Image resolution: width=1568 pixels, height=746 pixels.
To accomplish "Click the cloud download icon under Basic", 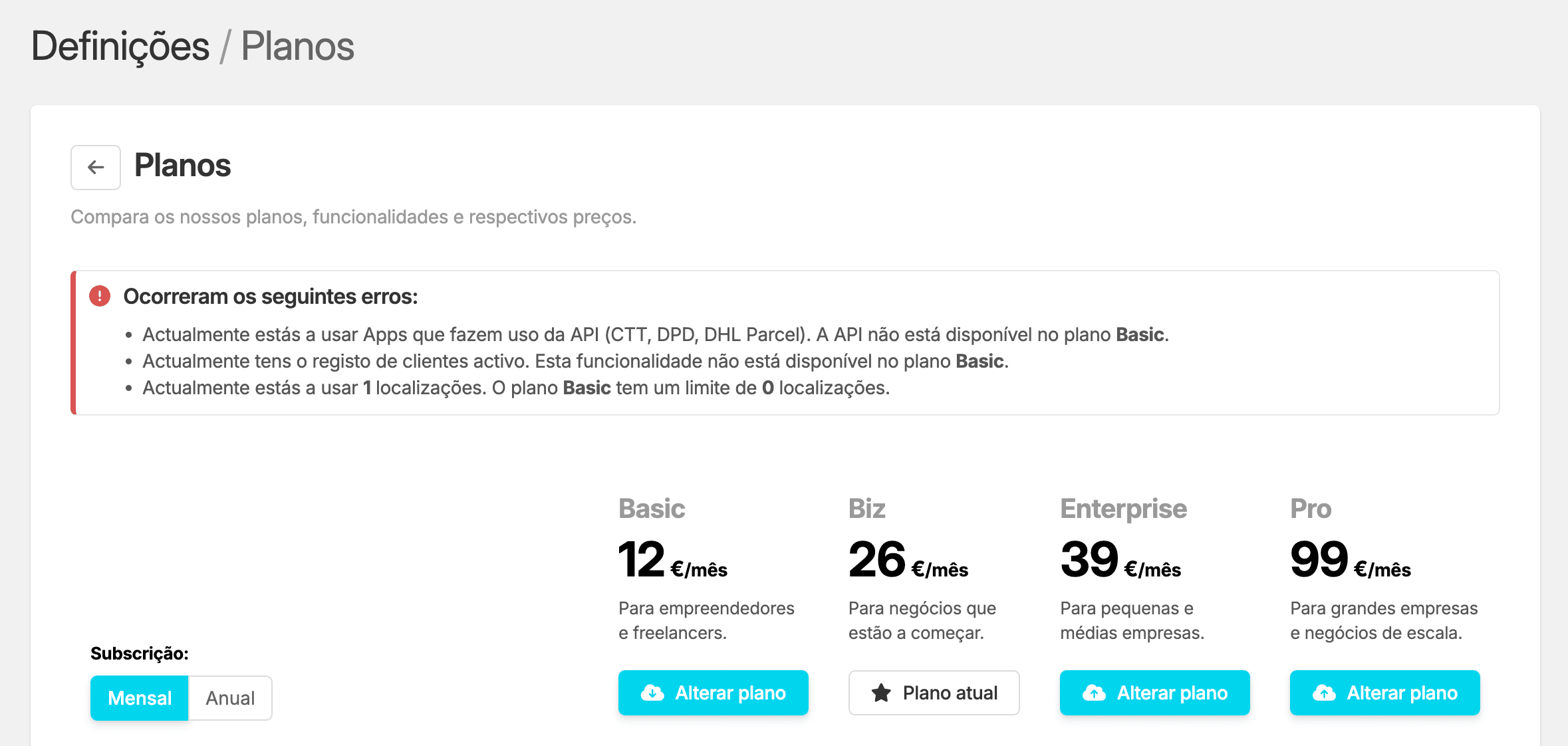I will pos(652,693).
